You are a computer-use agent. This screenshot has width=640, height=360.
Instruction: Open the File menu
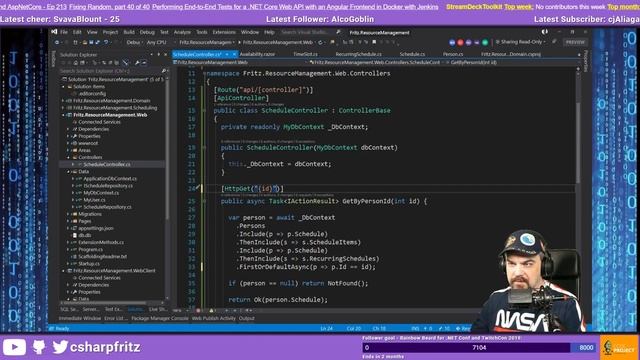pyautogui.click(x=64, y=32)
